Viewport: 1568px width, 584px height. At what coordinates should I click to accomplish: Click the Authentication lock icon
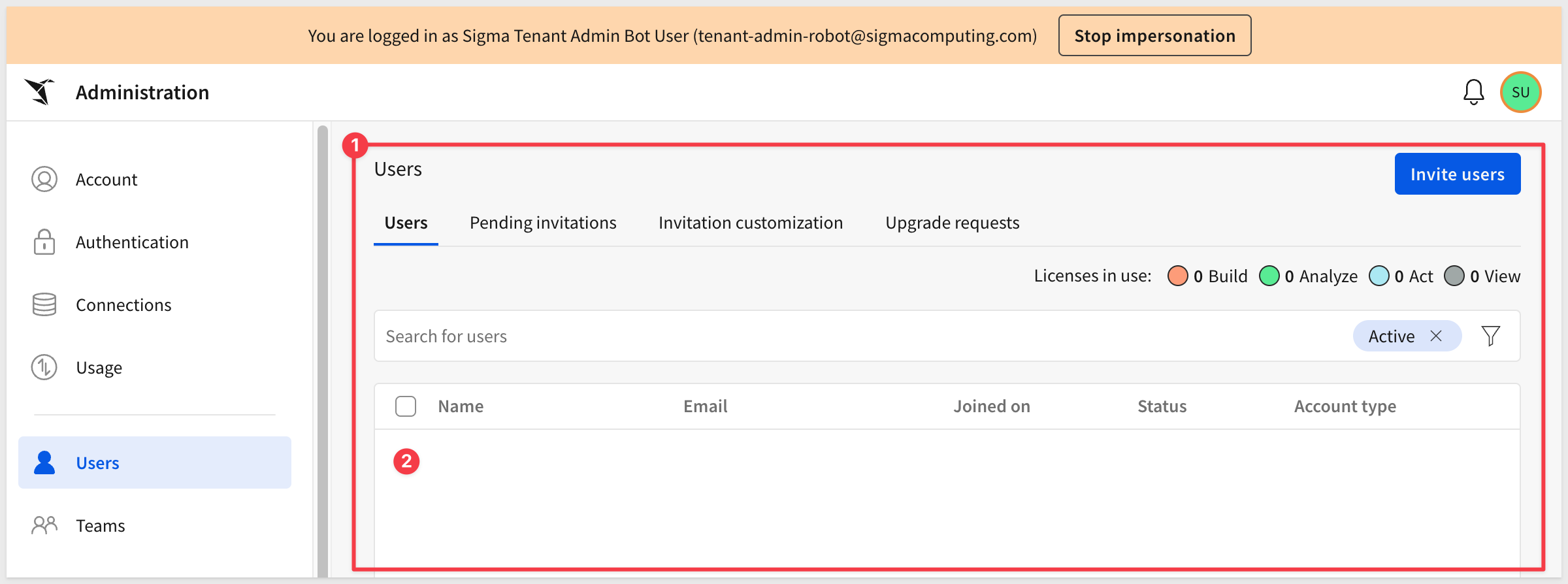point(44,242)
